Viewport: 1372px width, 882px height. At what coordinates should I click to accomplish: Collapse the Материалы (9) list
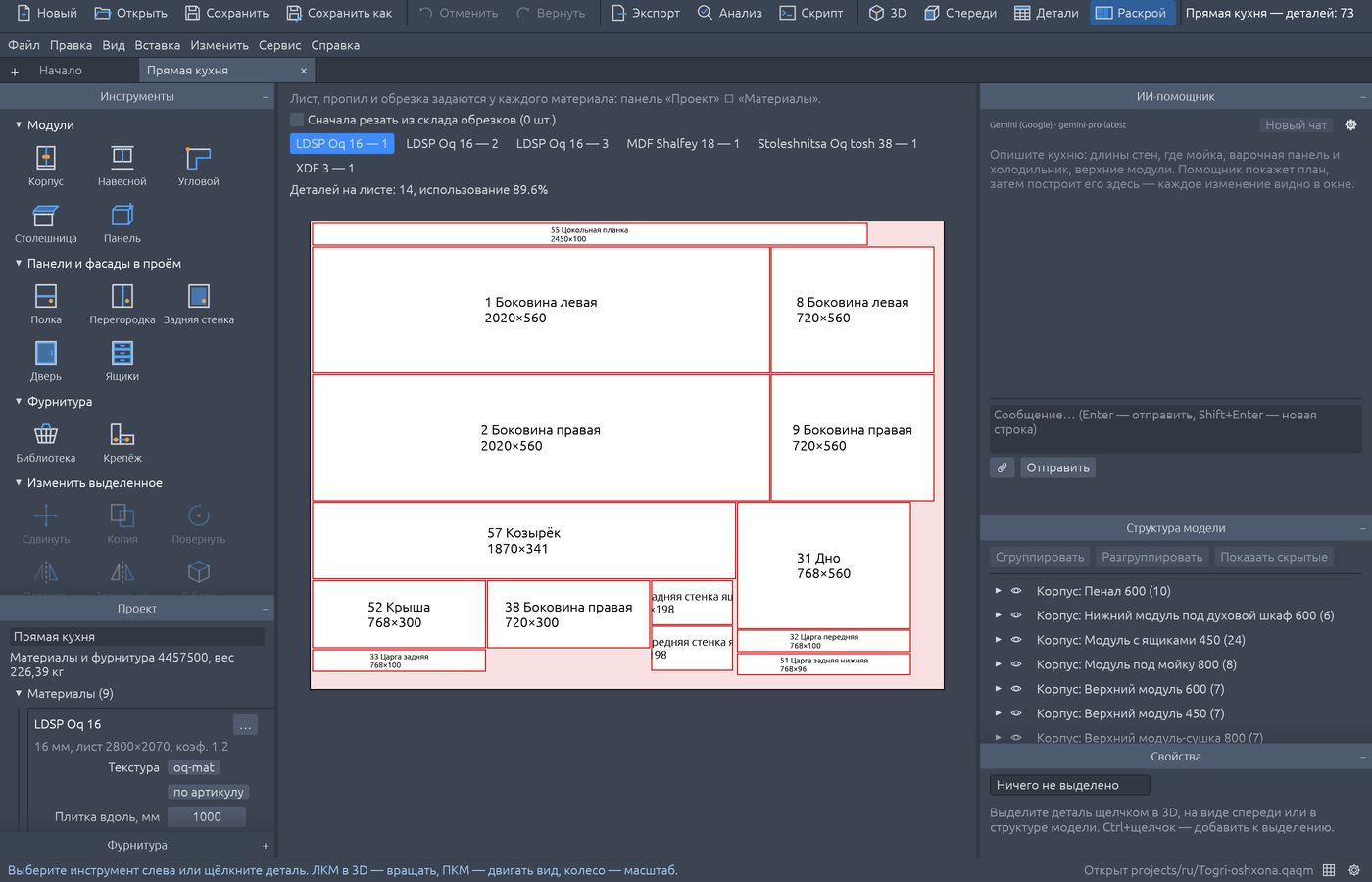click(19, 694)
